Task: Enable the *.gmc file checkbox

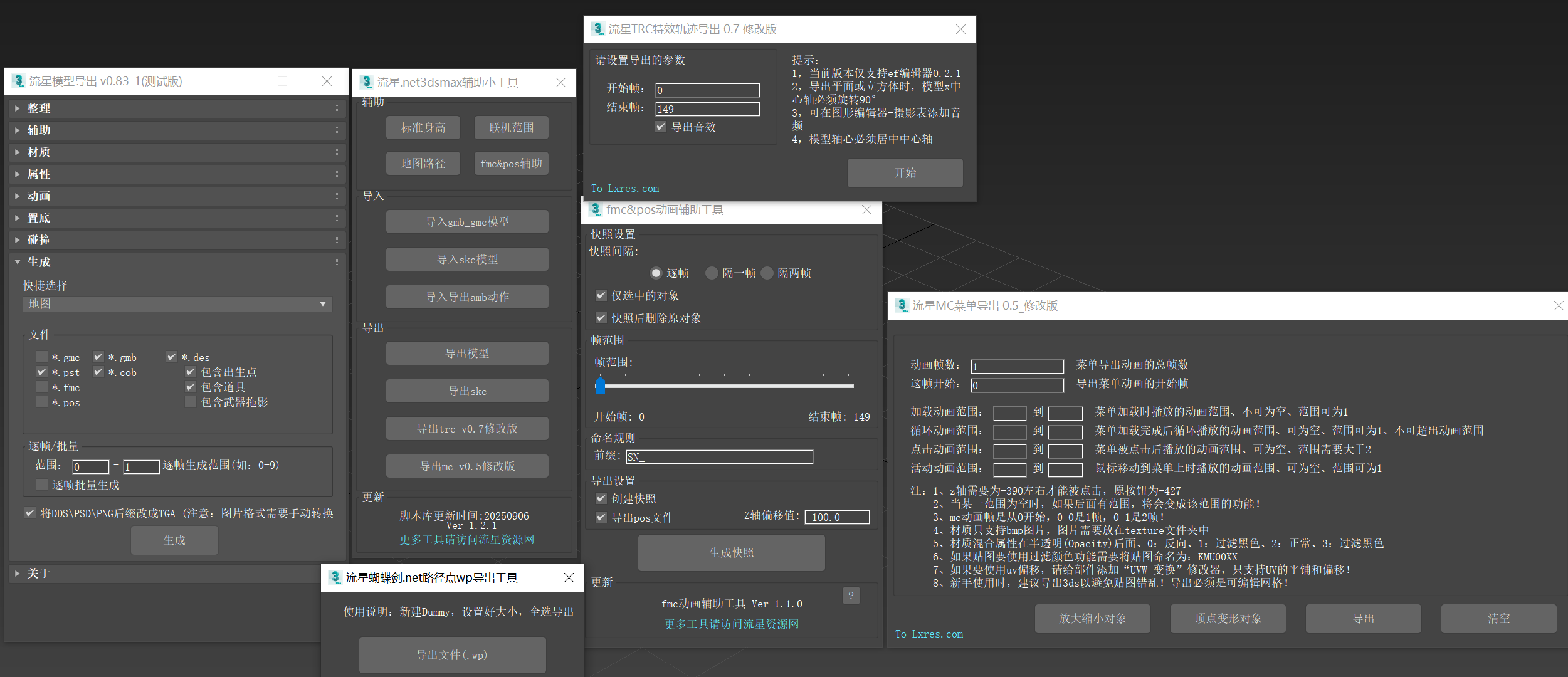Action: tap(42, 357)
